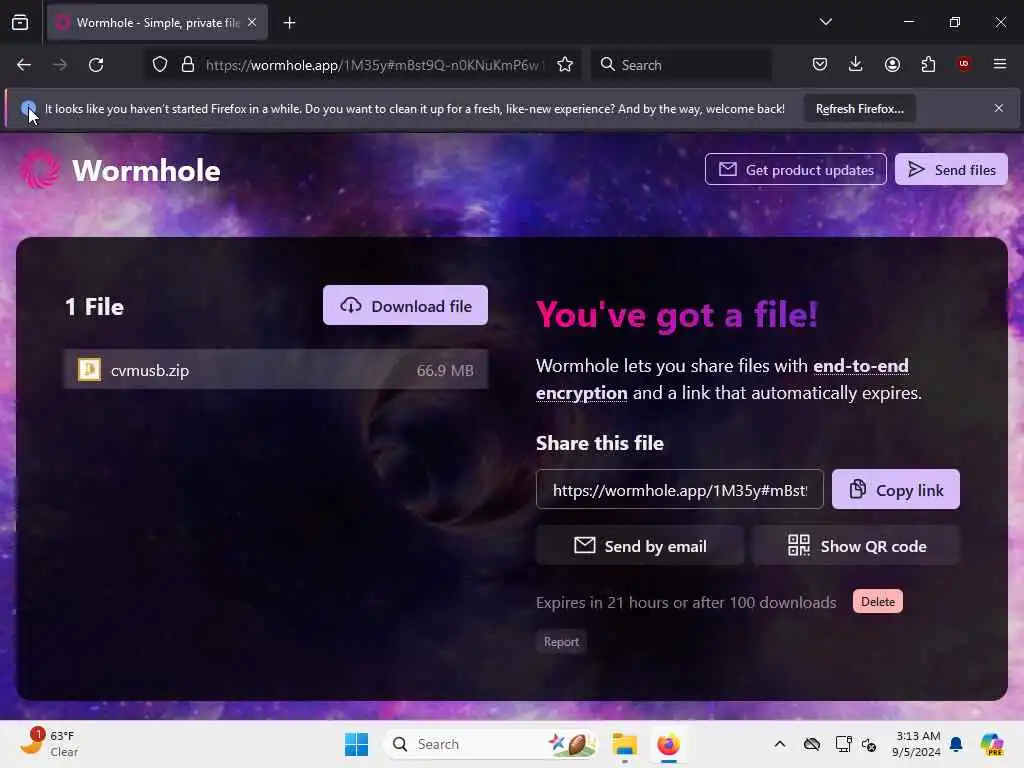Click Get product updates button
1024x768 pixels.
(795, 170)
